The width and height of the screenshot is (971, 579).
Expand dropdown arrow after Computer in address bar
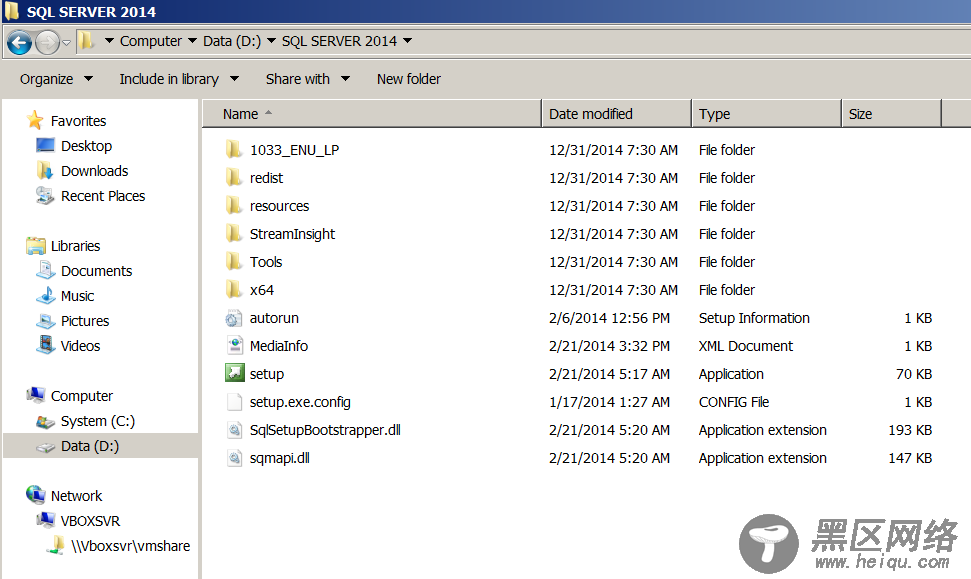point(192,41)
